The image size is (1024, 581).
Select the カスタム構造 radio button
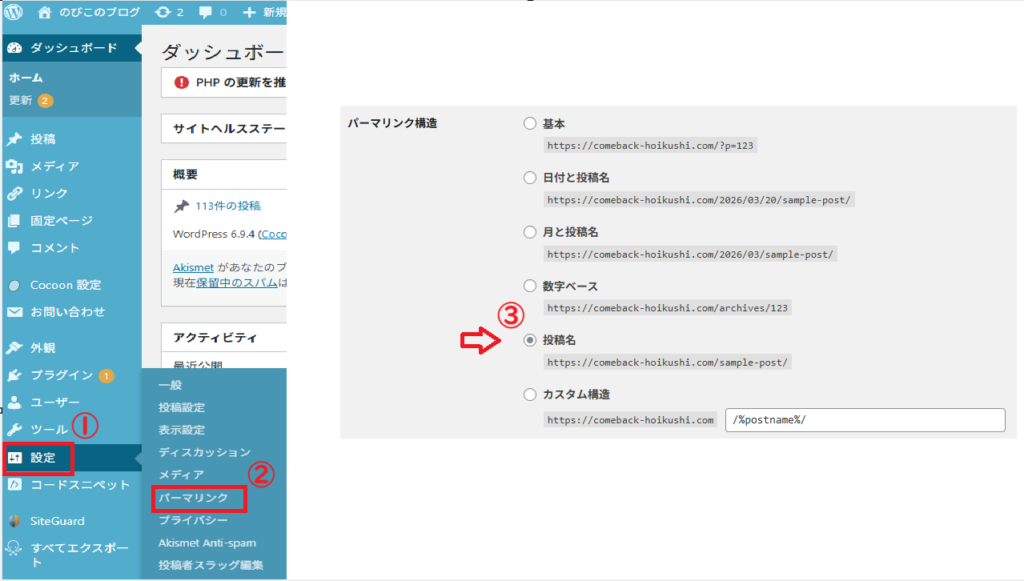point(530,395)
